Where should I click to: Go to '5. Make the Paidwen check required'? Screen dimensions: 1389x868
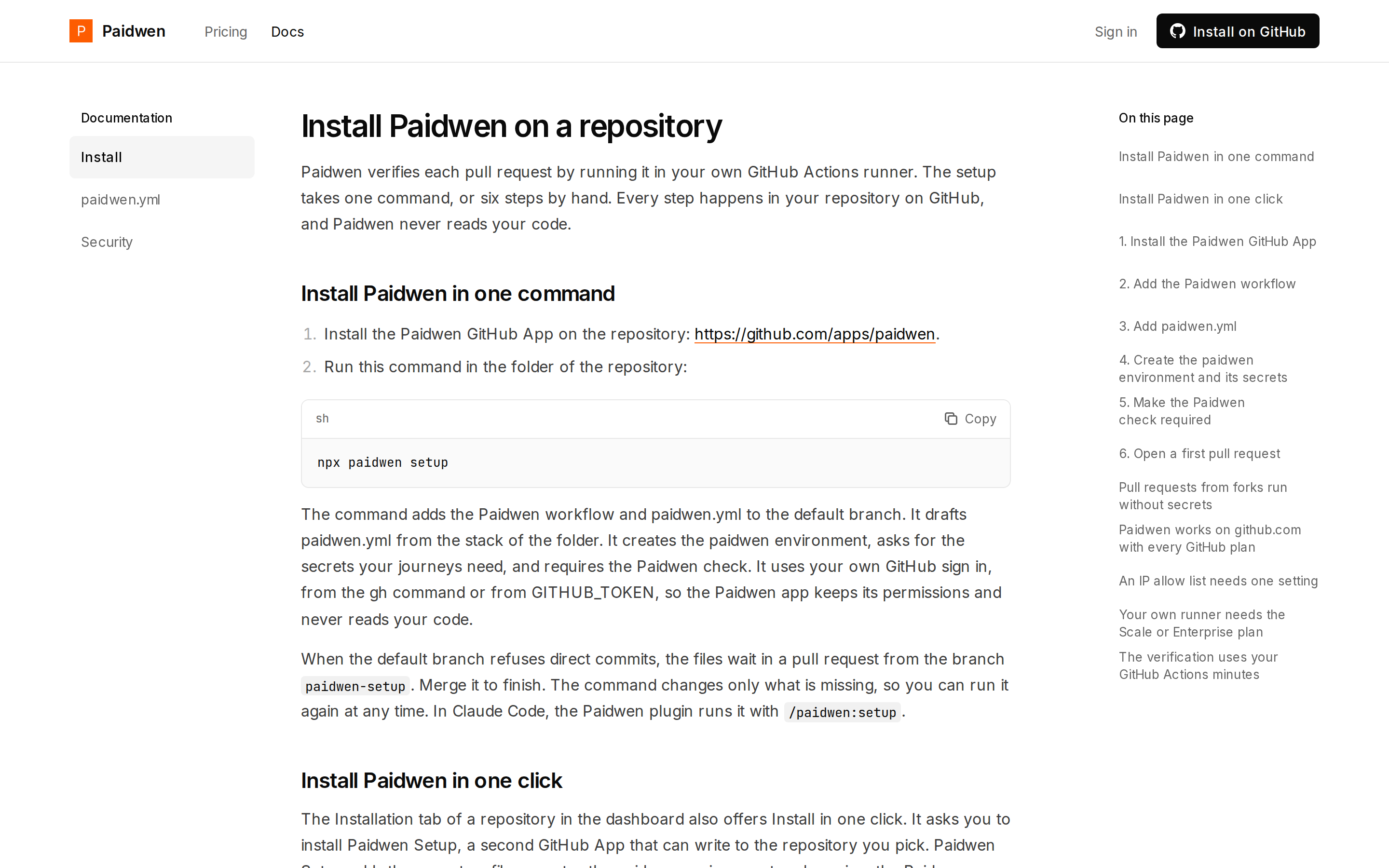1181,411
